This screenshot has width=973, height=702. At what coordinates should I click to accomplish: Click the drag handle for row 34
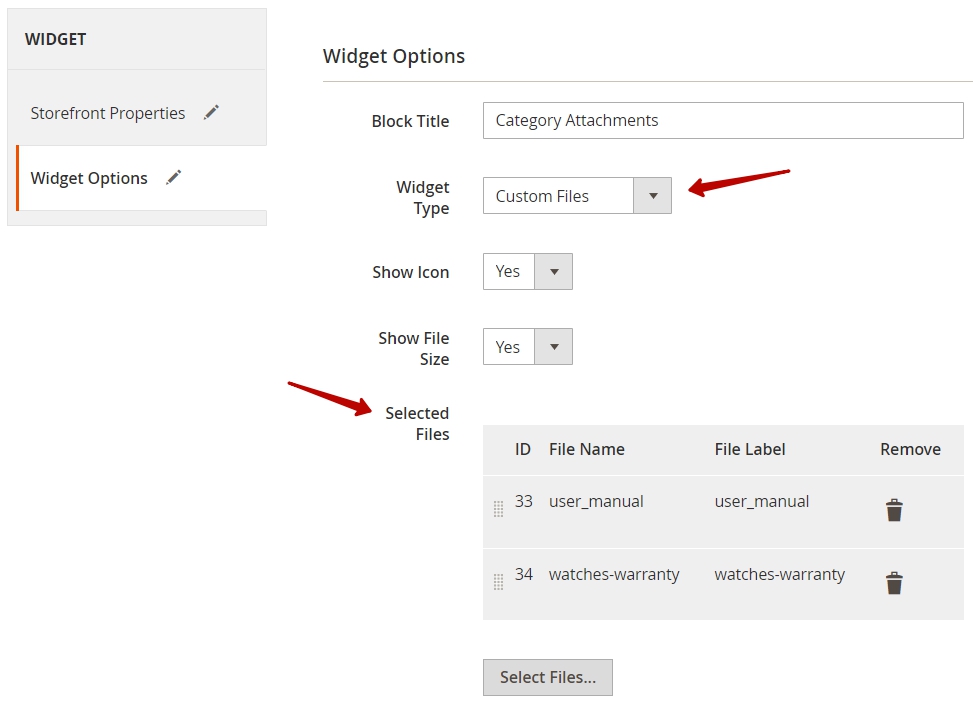498,582
